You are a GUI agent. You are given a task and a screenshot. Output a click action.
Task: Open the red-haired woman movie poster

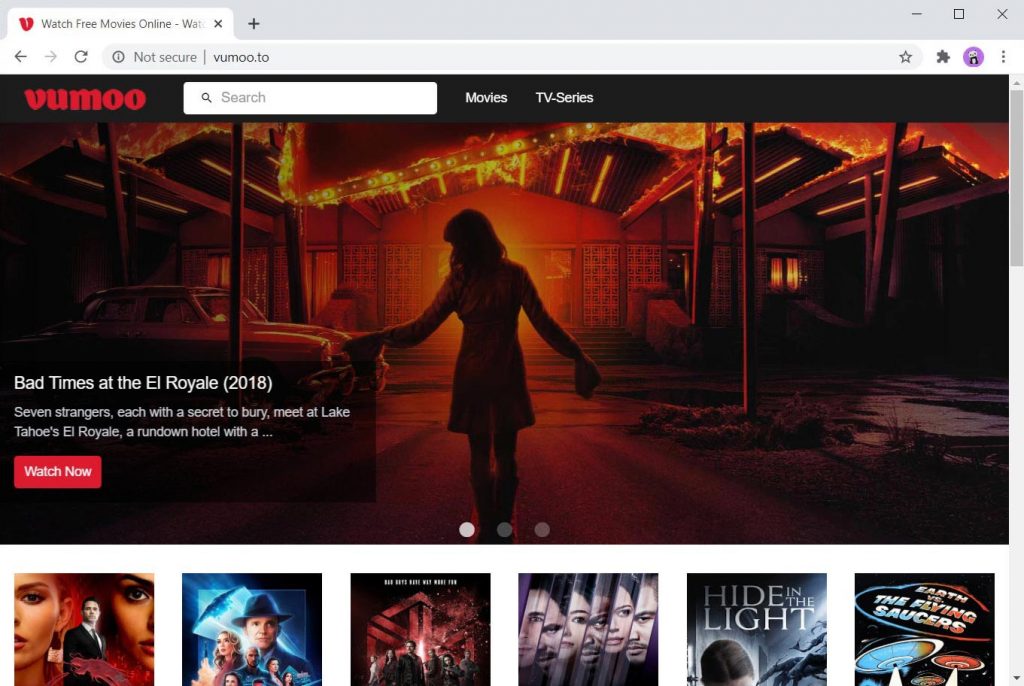84,629
